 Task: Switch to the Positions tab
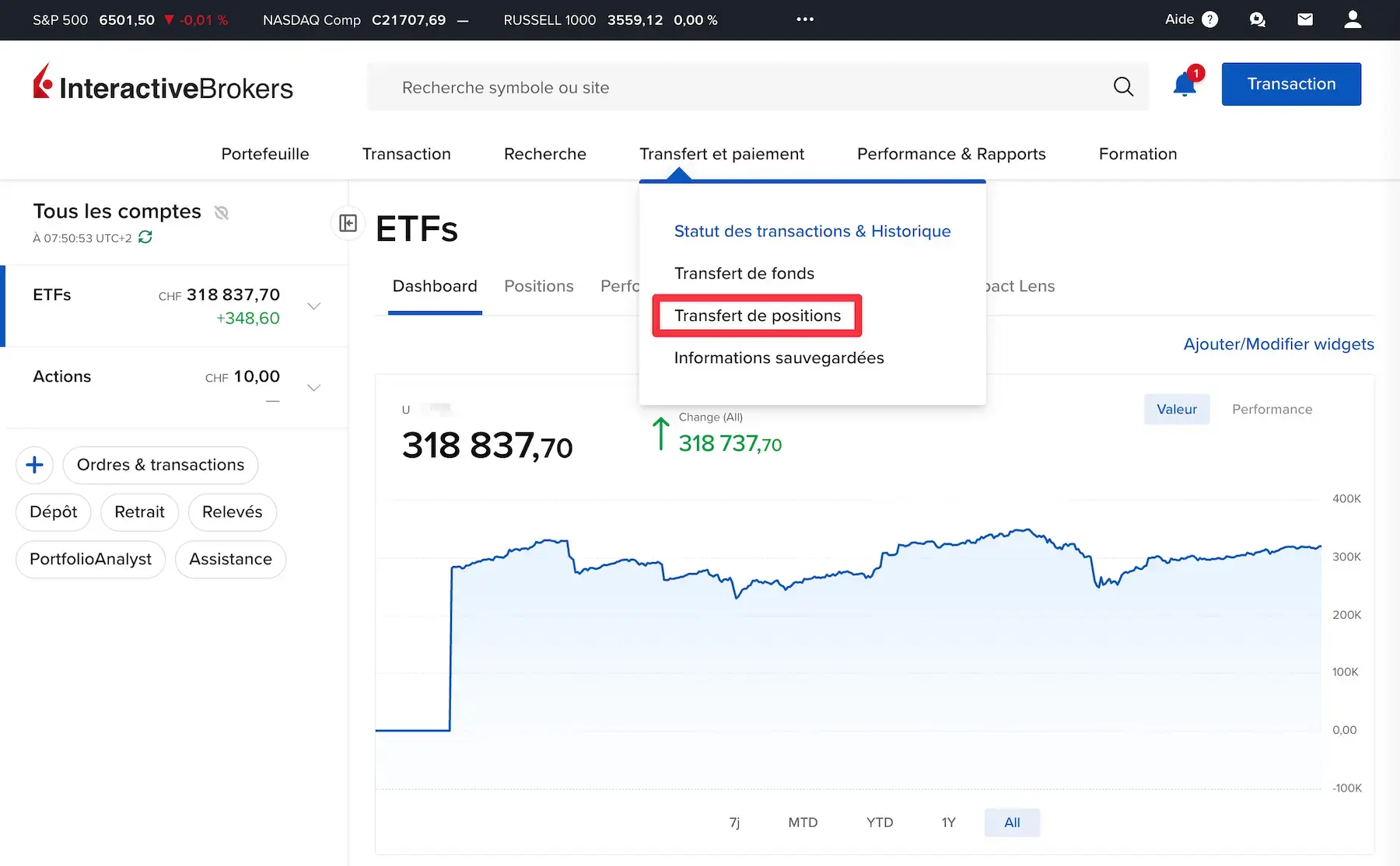click(x=539, y=286)
